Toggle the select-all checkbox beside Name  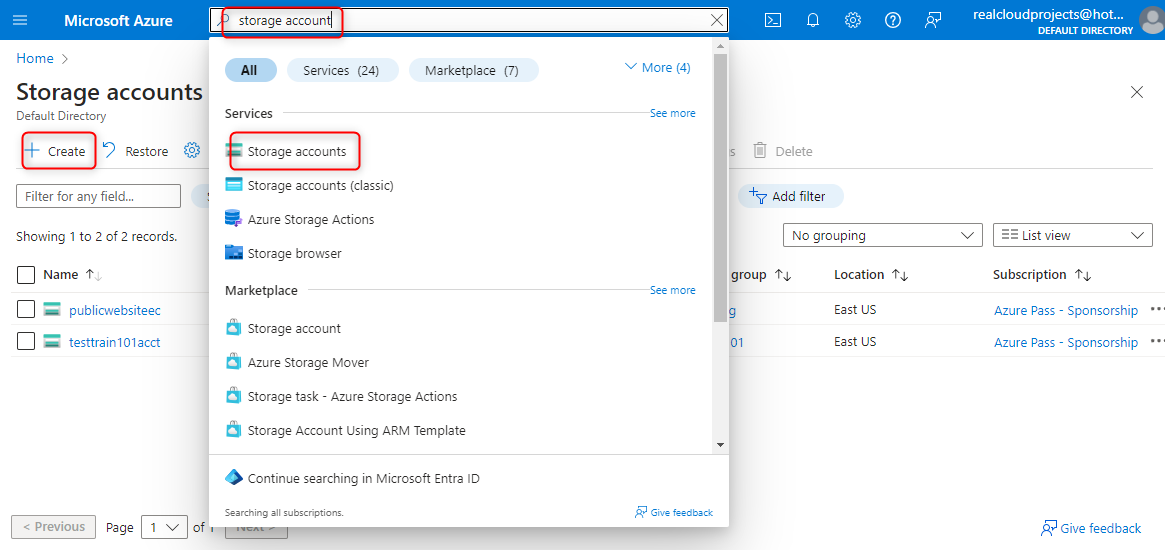tap(26, 275)
